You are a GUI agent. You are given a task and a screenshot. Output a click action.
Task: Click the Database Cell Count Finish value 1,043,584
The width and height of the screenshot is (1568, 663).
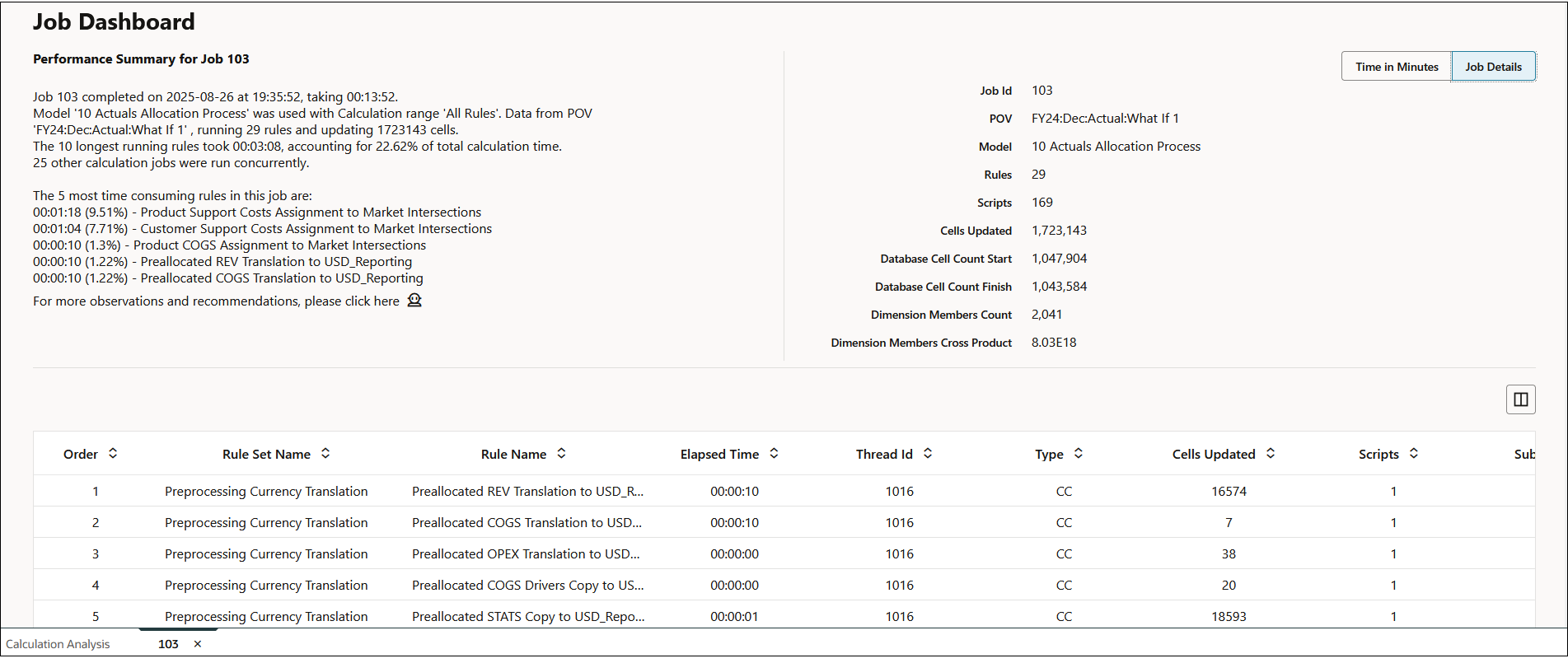pos(1059,287)
